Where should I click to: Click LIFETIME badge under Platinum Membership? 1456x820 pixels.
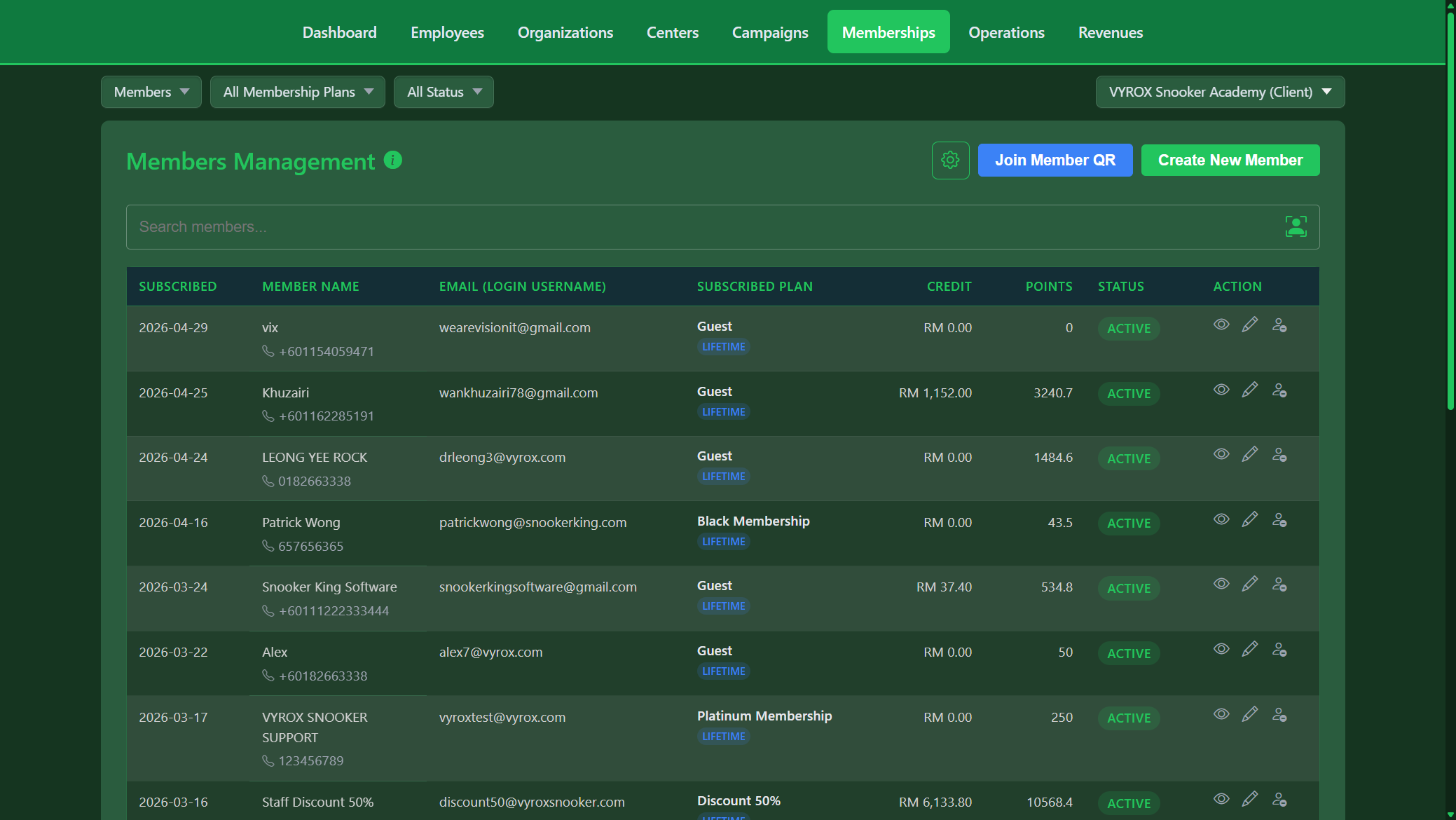point(724,737)
